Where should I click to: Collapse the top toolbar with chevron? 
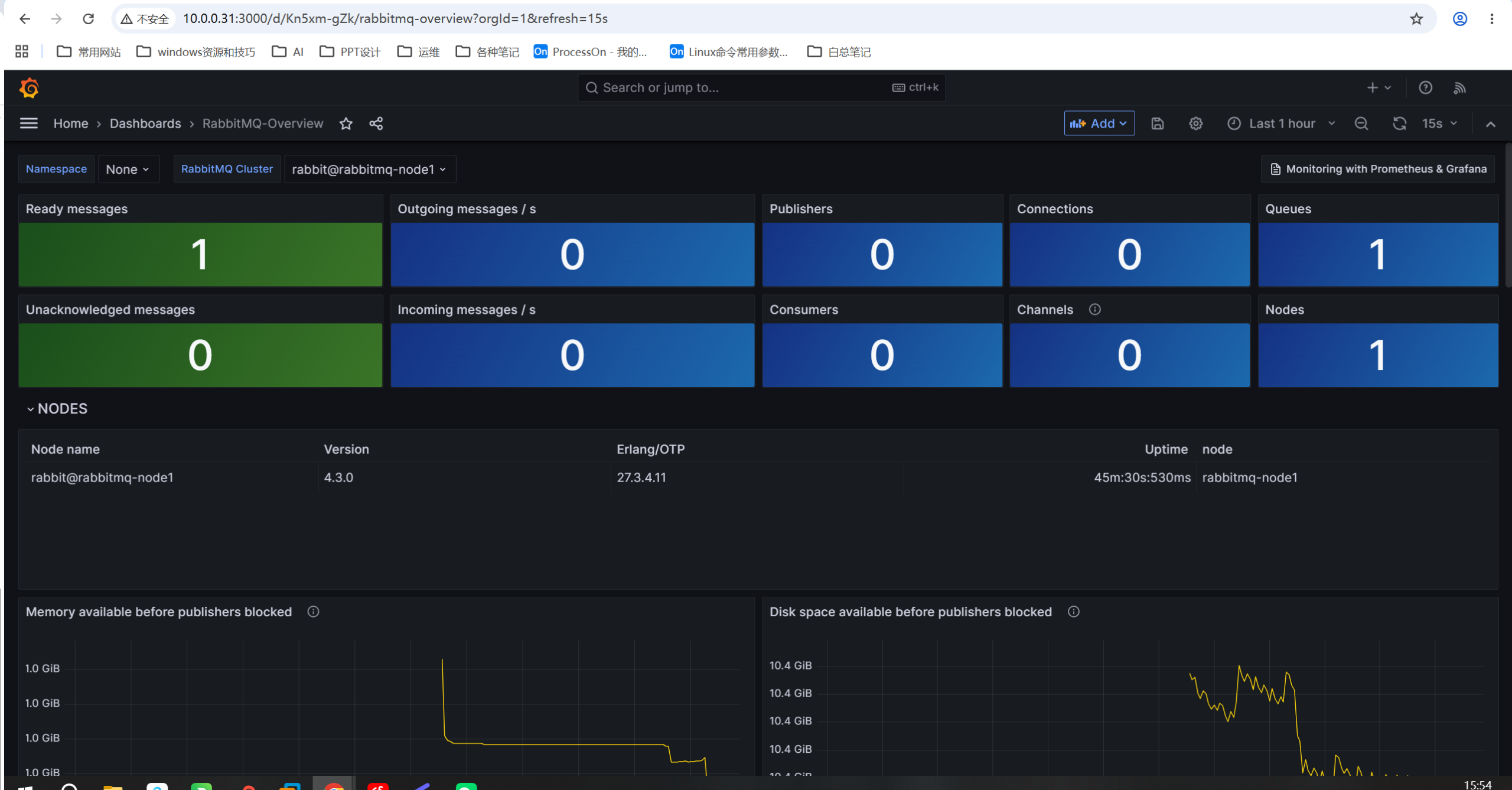click(x=1491, y=124)
